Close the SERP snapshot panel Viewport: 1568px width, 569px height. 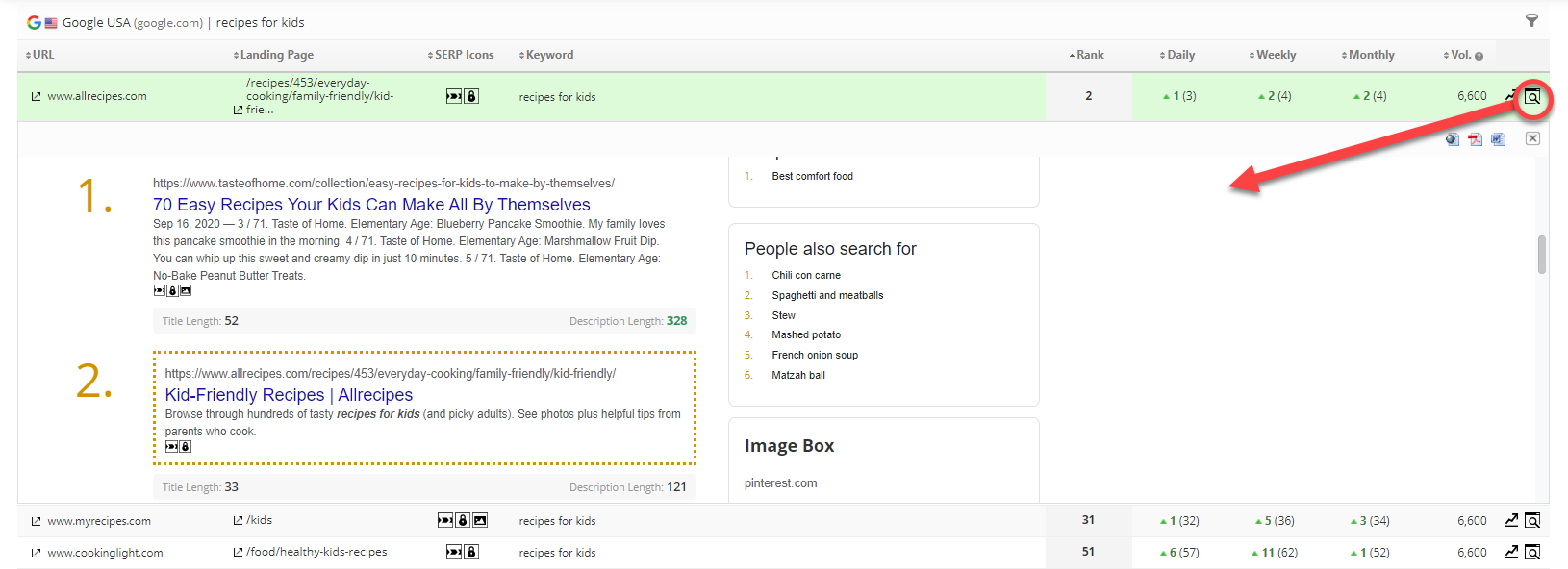[x=1532, y=138]
